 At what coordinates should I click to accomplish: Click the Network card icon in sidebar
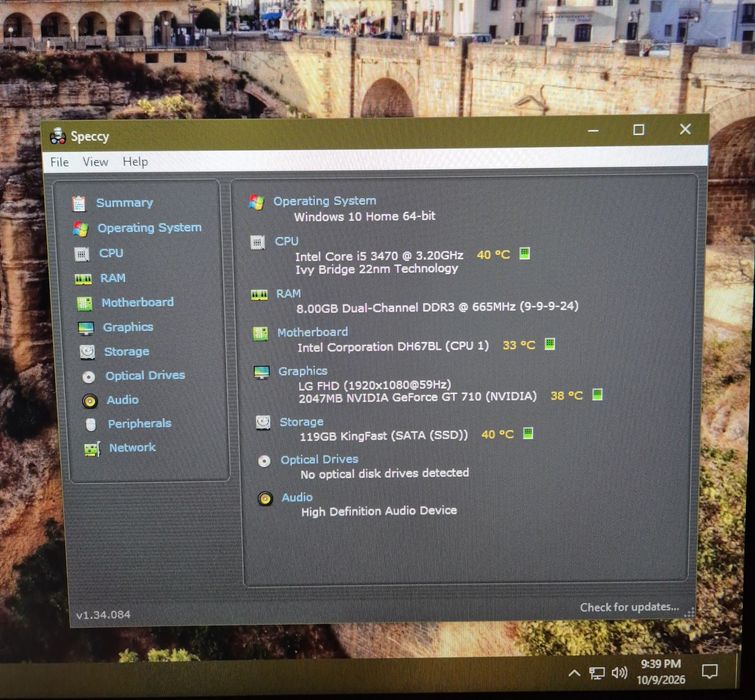pyautogui.click(x=92, y=449)
